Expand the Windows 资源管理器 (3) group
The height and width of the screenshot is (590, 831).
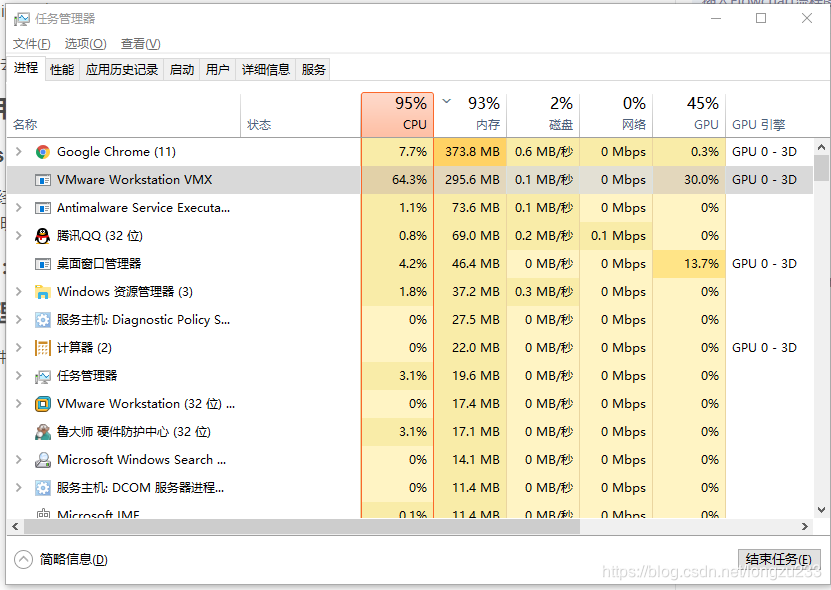pos(19,292)
